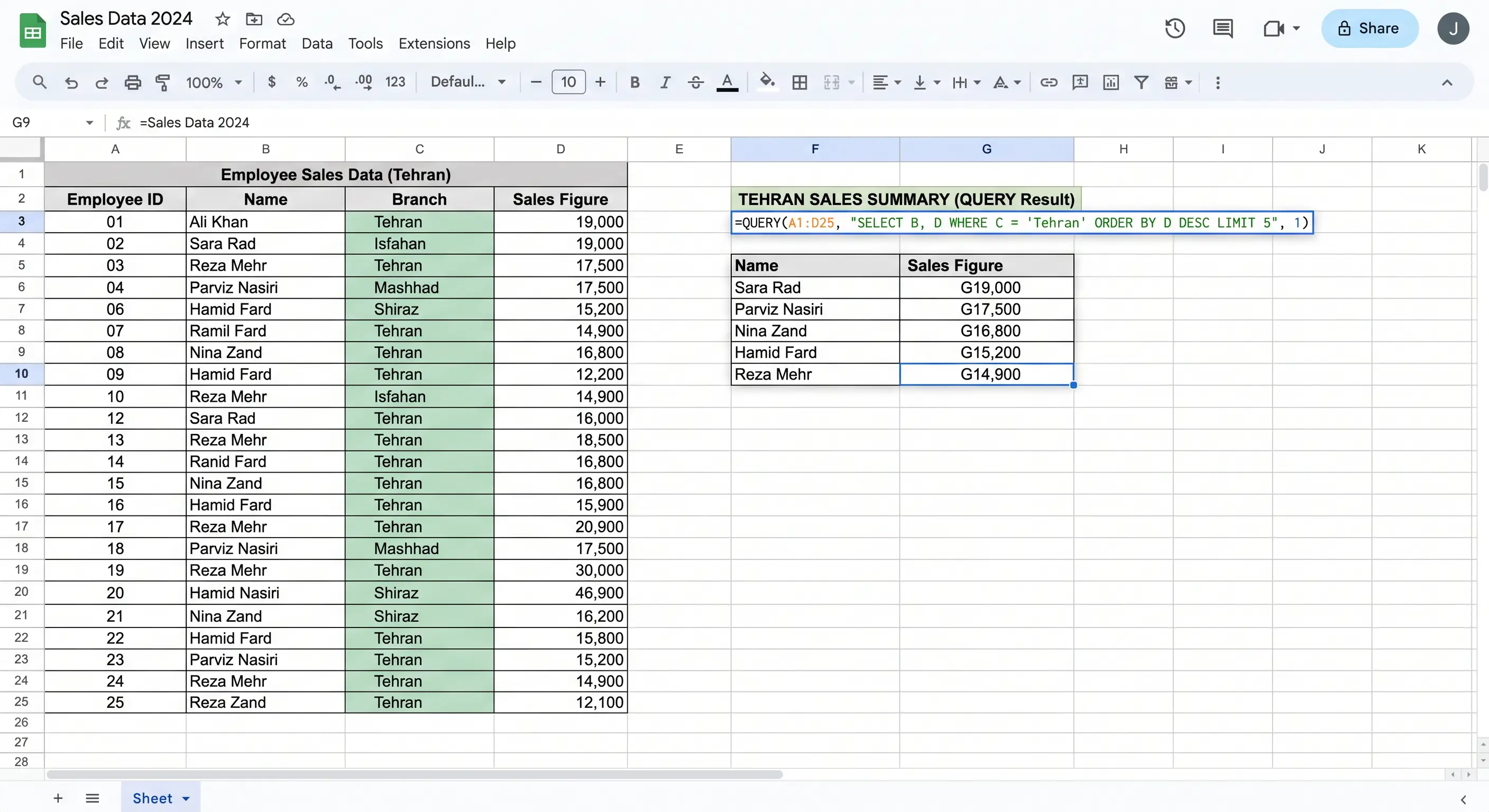The width and height of the screenshot is (1489, 812).
Task: Open the text rotation dropdown
Action: [1007, 82]
